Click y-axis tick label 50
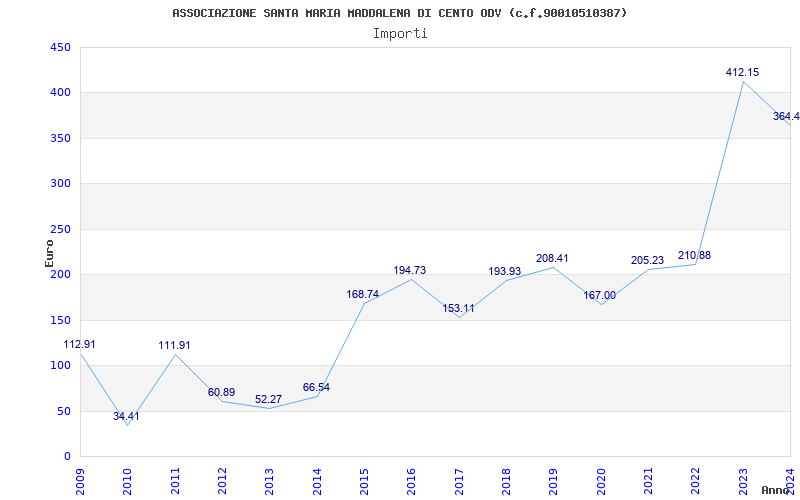This screenshot has height=500, width=800. coord(64,411)
